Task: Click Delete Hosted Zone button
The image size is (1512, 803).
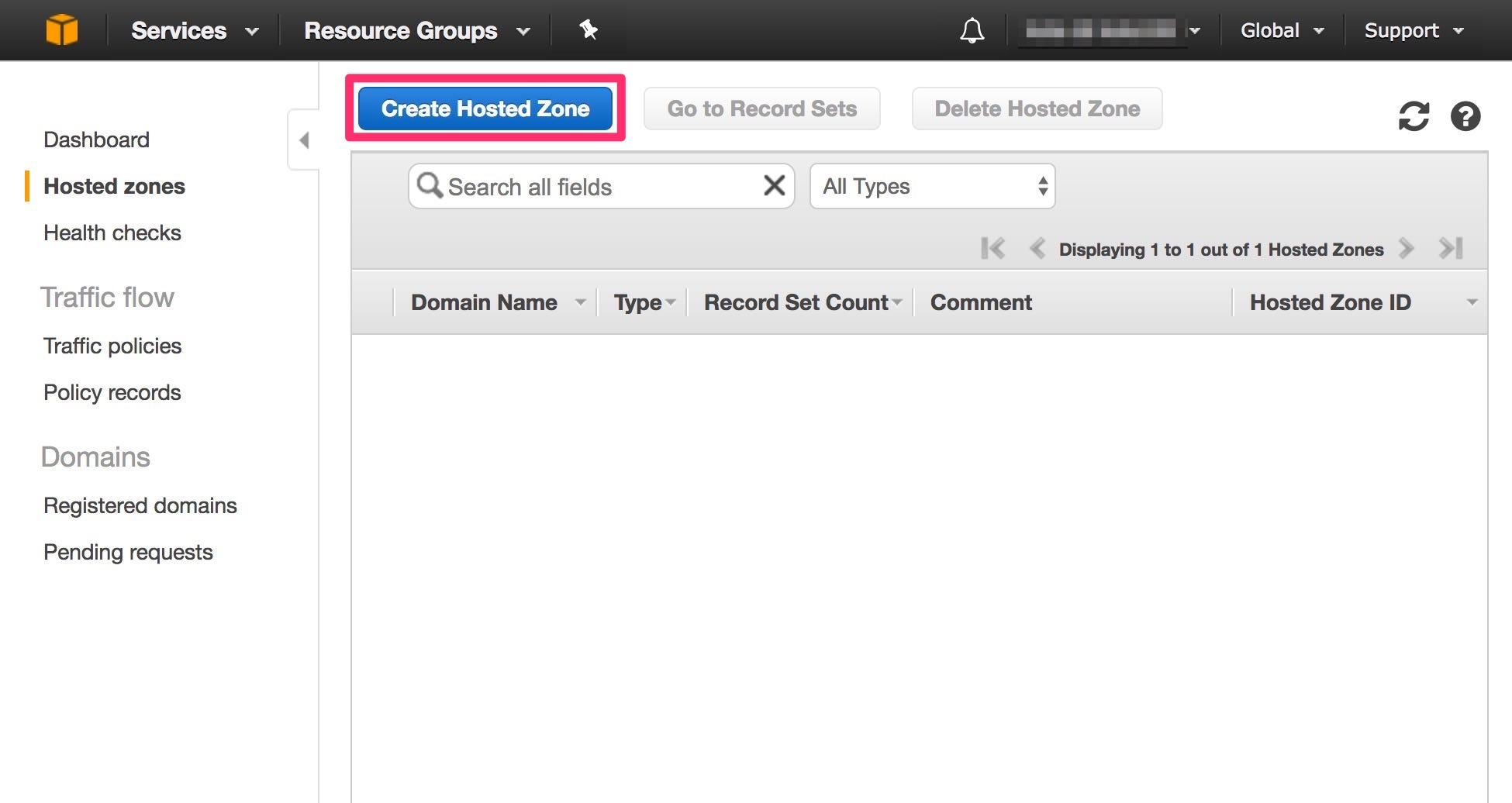Action: point(1037,109)
